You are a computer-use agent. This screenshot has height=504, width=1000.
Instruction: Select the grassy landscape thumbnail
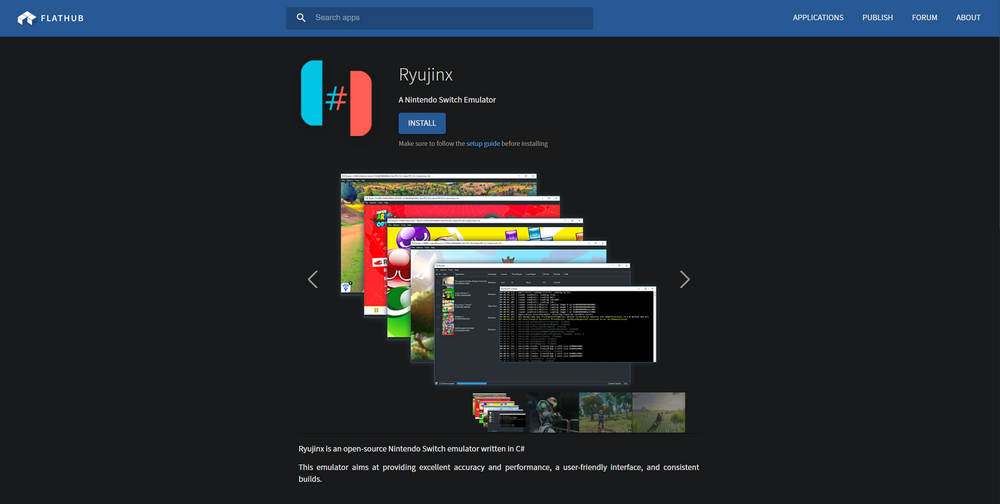[x=659, y=413]
